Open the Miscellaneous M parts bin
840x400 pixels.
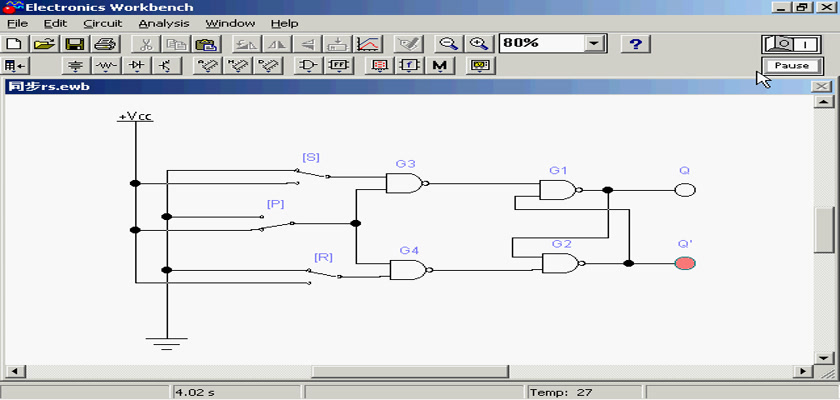pyautogui.click(x=439, y=66)
